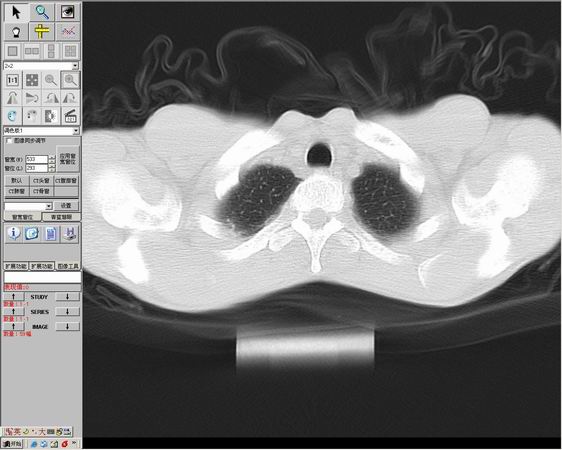
Task: Apply the CT bone window preset
Action: point(41,191)
